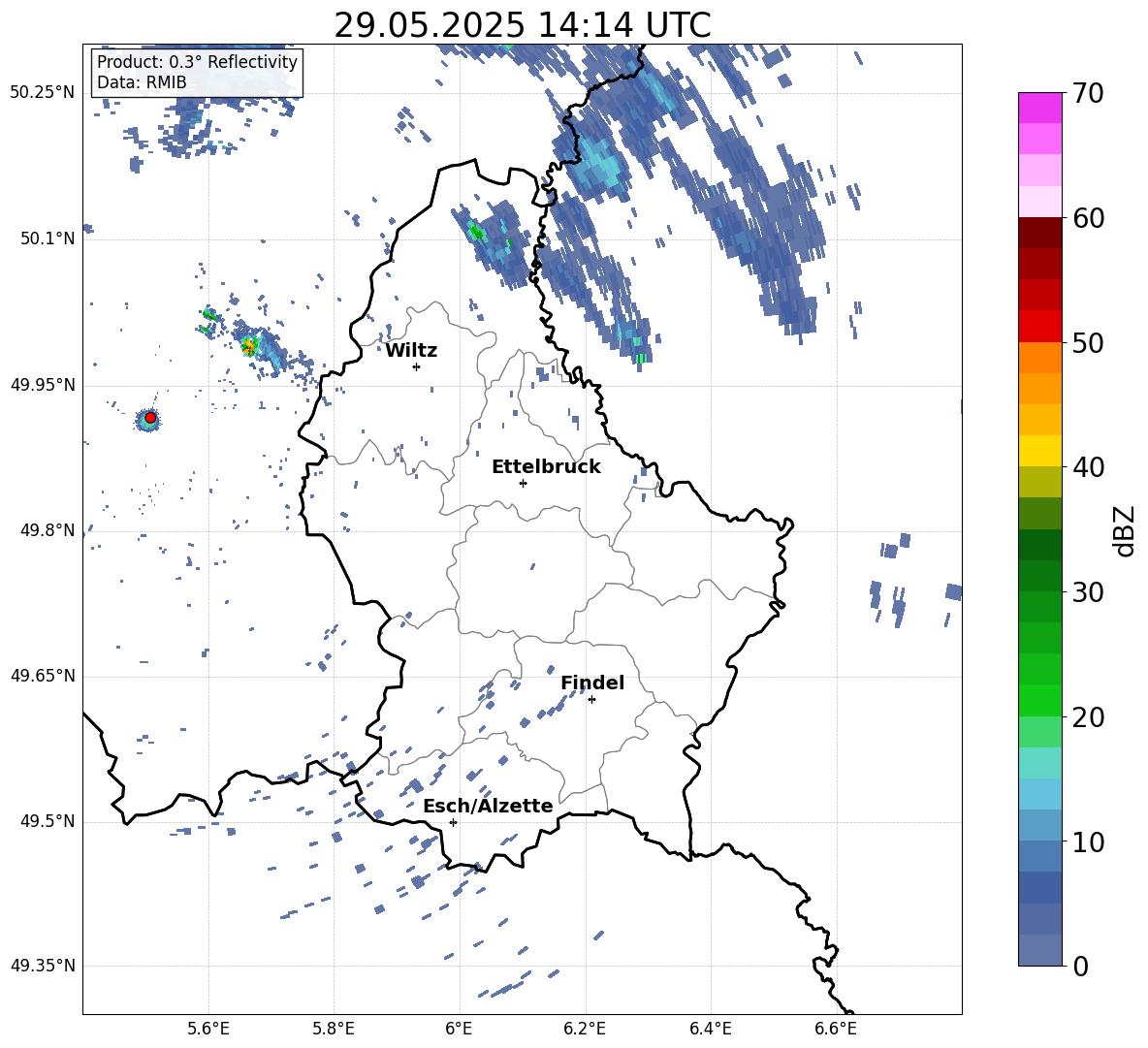Viewport: 1148px width, 1048px height.
Task: Click the 49.8°N latitude label
Action: 48,530
